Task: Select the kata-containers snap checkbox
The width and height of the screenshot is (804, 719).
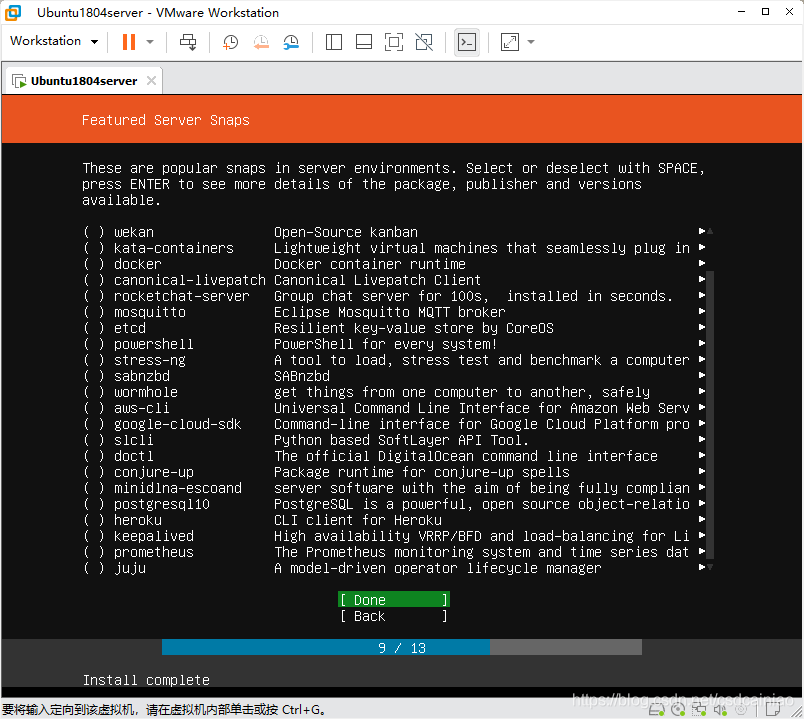Action: tap(94, 248)
